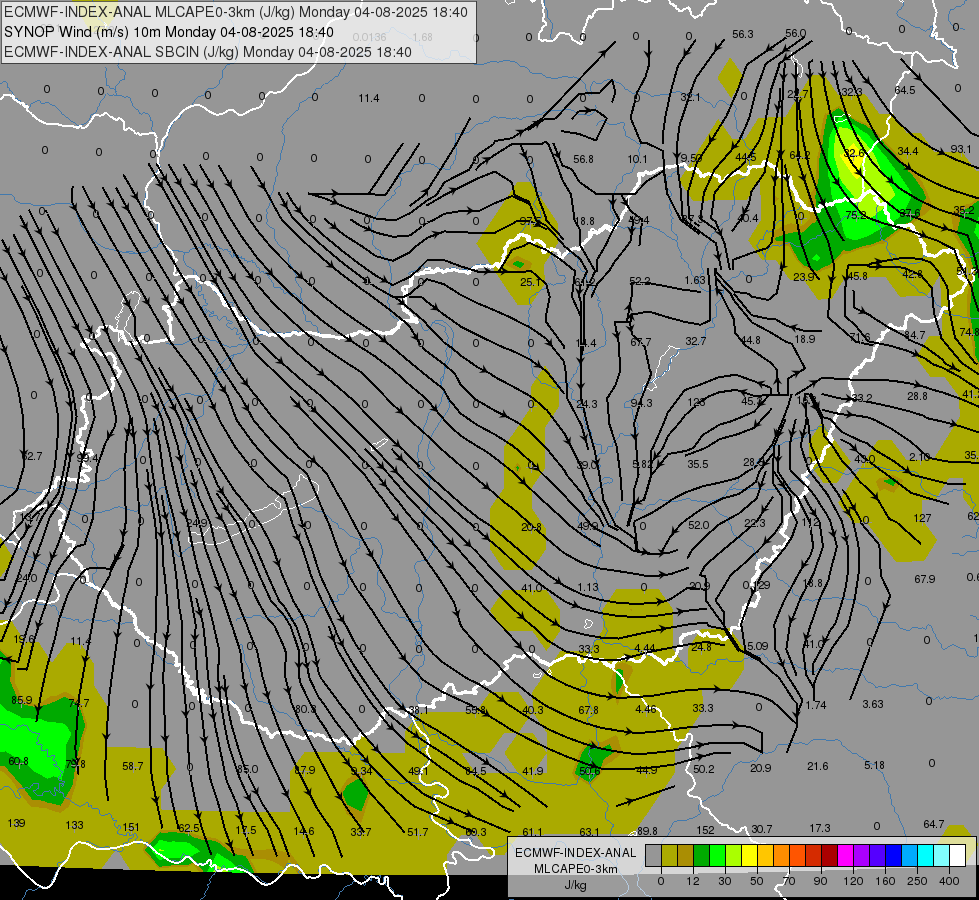This screenshot has width=979, height=900.
Task: Click the map value 151
Action: click(x=130, y=827)
